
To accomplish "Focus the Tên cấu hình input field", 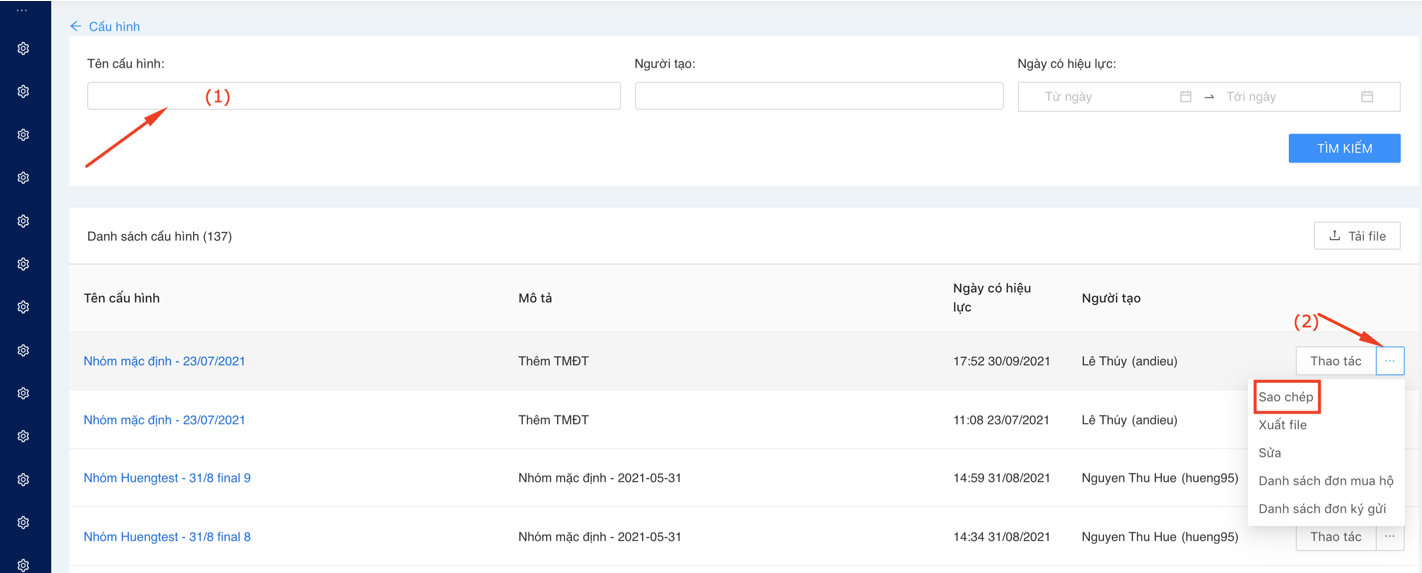I will point(353,96).
